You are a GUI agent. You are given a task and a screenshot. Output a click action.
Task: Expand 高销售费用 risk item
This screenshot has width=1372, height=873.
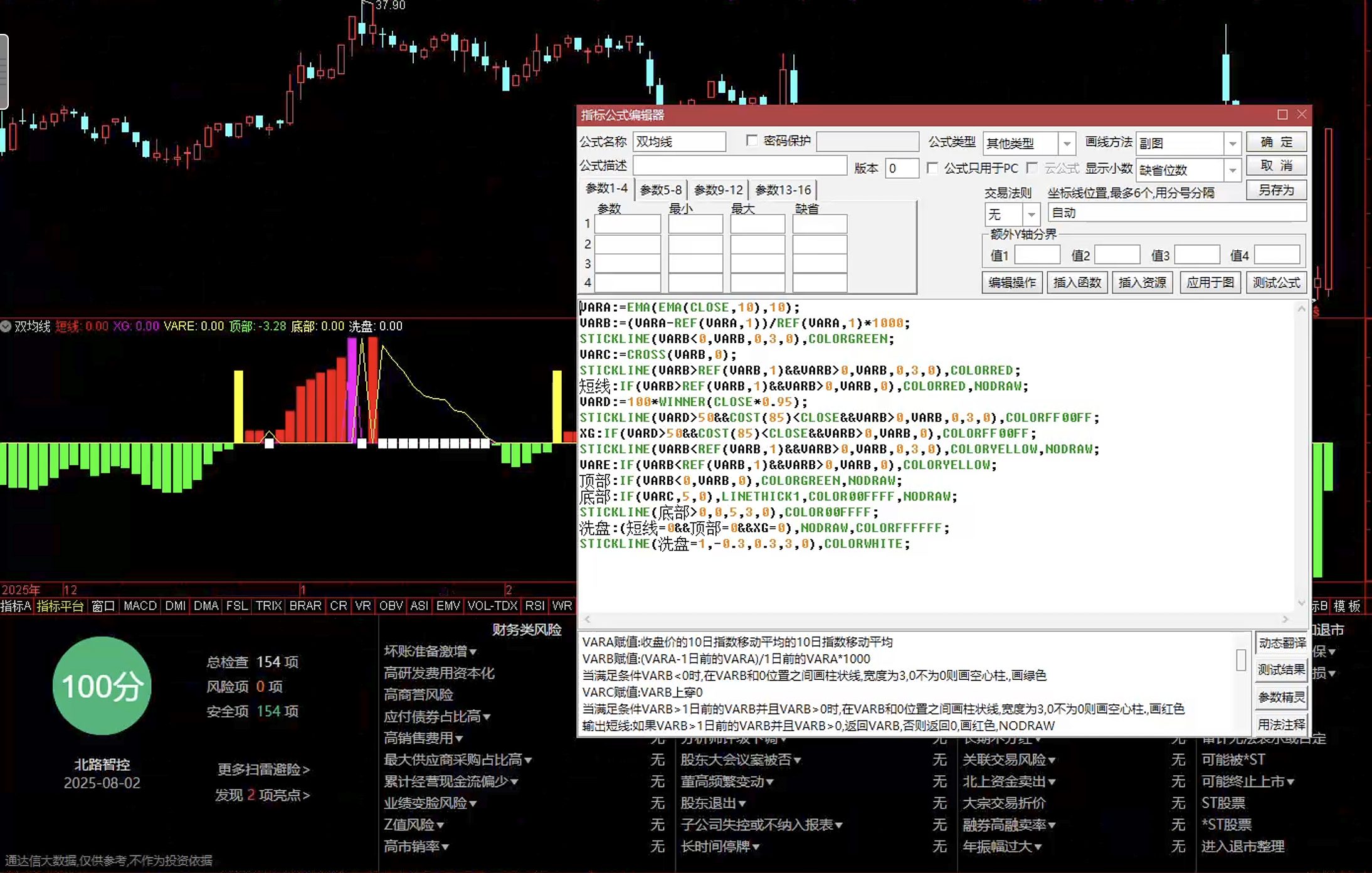(423, 738)
